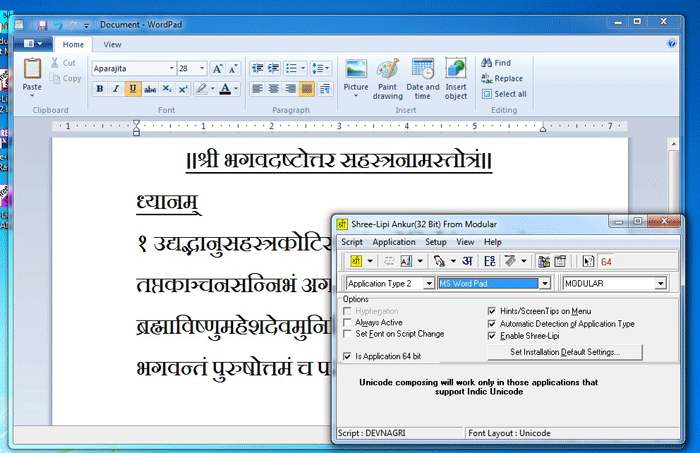Uncheck Is Application 64 bit checkbox

347,356
